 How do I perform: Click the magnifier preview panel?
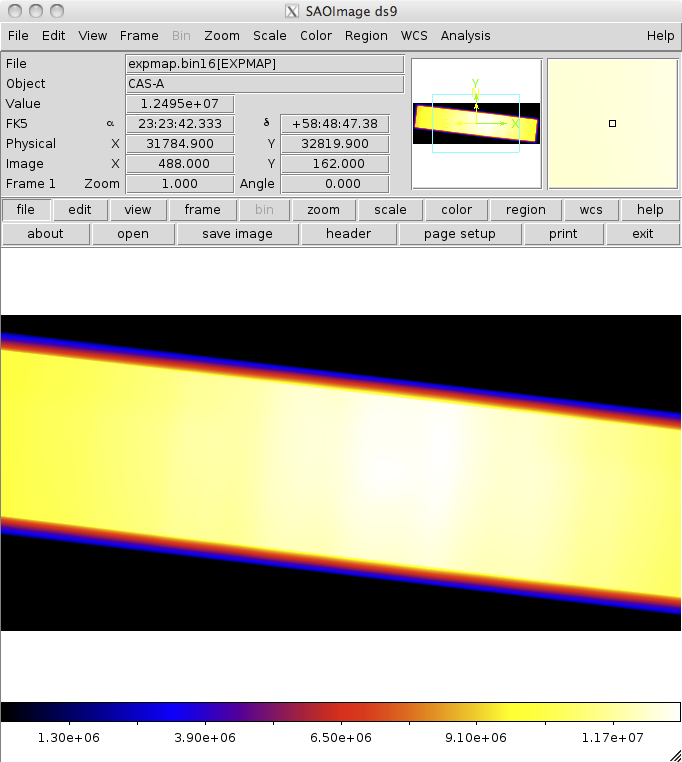tap(612, 124)
